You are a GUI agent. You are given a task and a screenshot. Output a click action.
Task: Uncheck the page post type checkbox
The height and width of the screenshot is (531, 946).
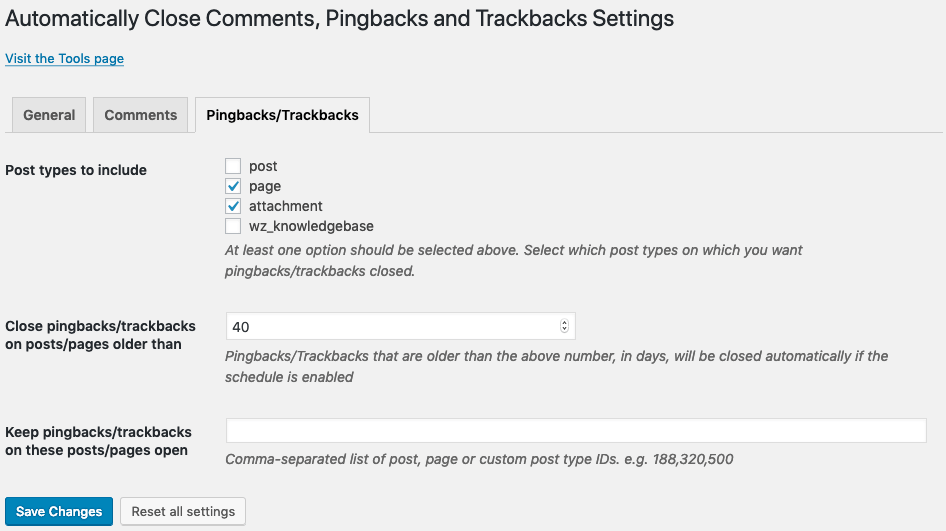tap(233, 186)
